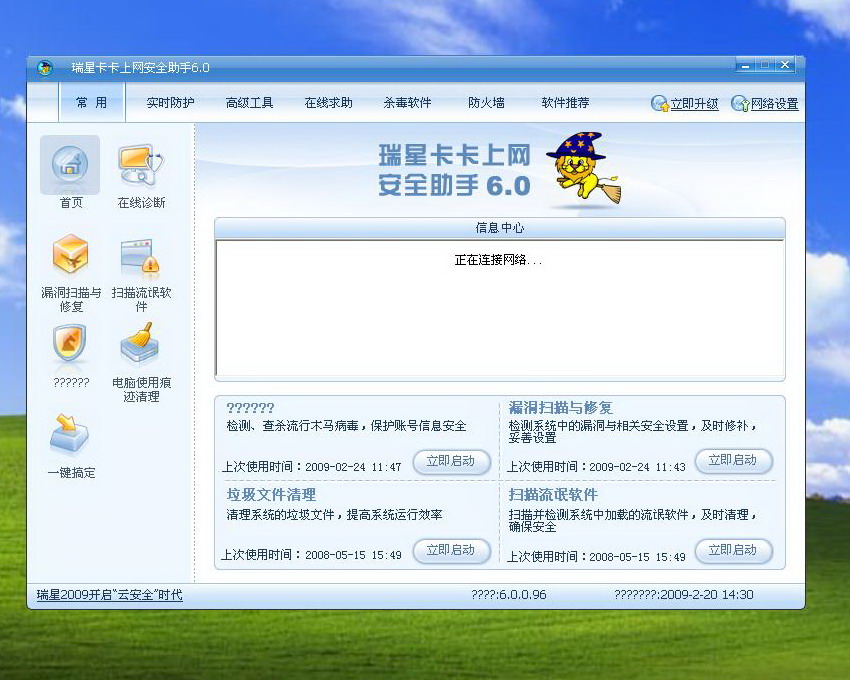Click the 漏洞扫描与修复 heading in the panel

(561, 407)
